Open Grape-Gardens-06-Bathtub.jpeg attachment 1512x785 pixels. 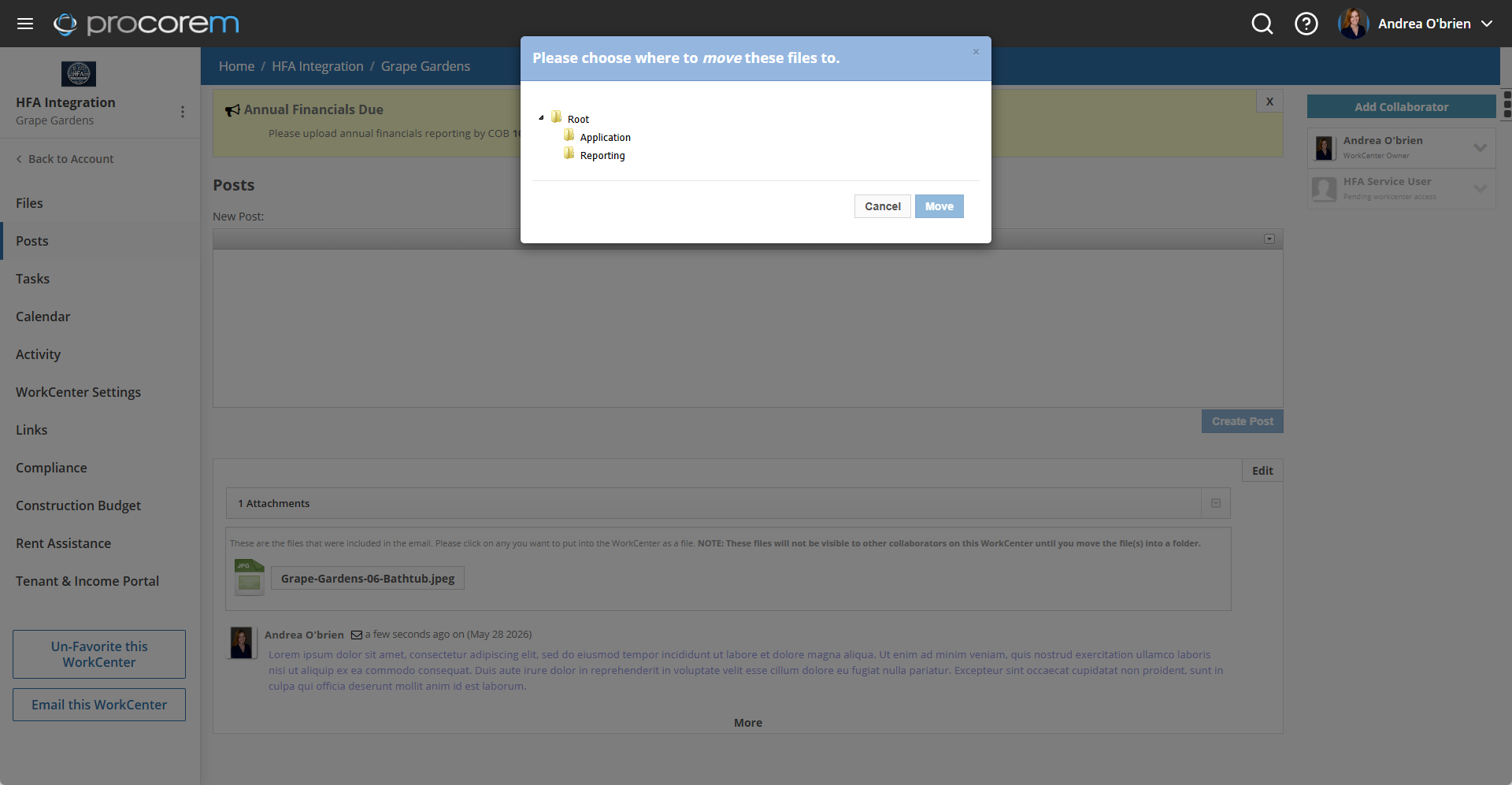pyautogui.click(x=368, y=579)
